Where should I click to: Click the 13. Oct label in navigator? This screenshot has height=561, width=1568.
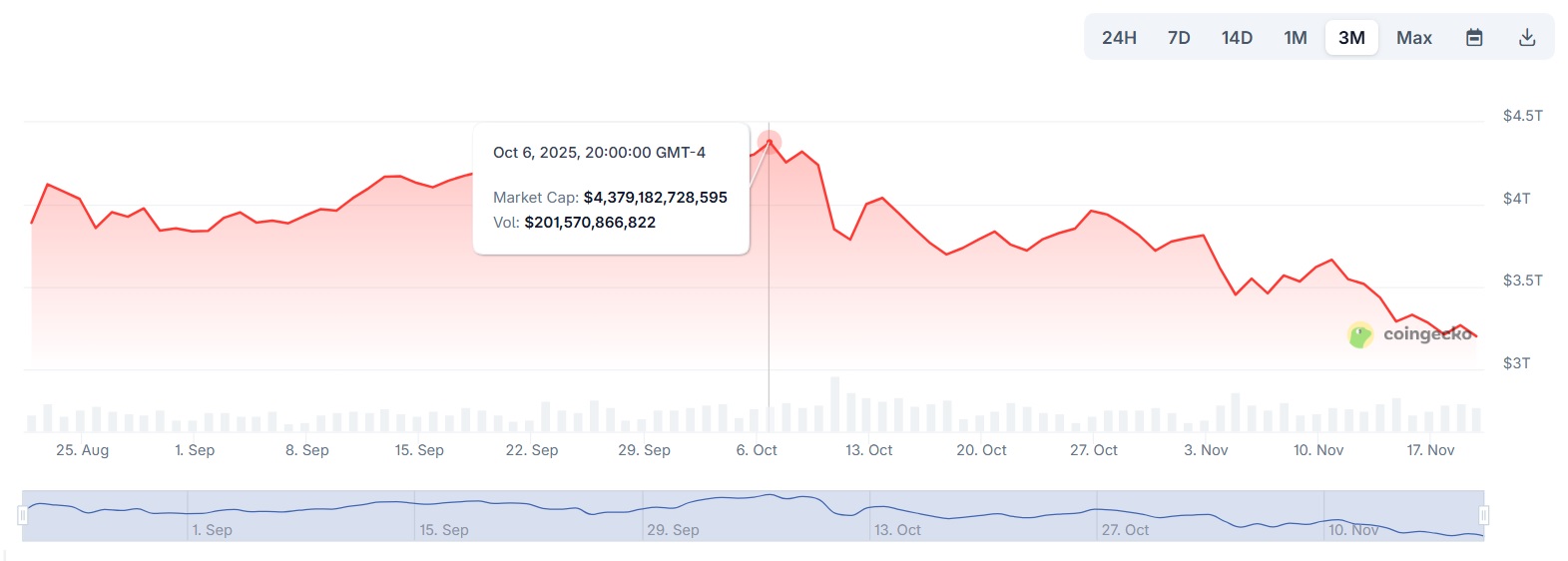(897, 530)
